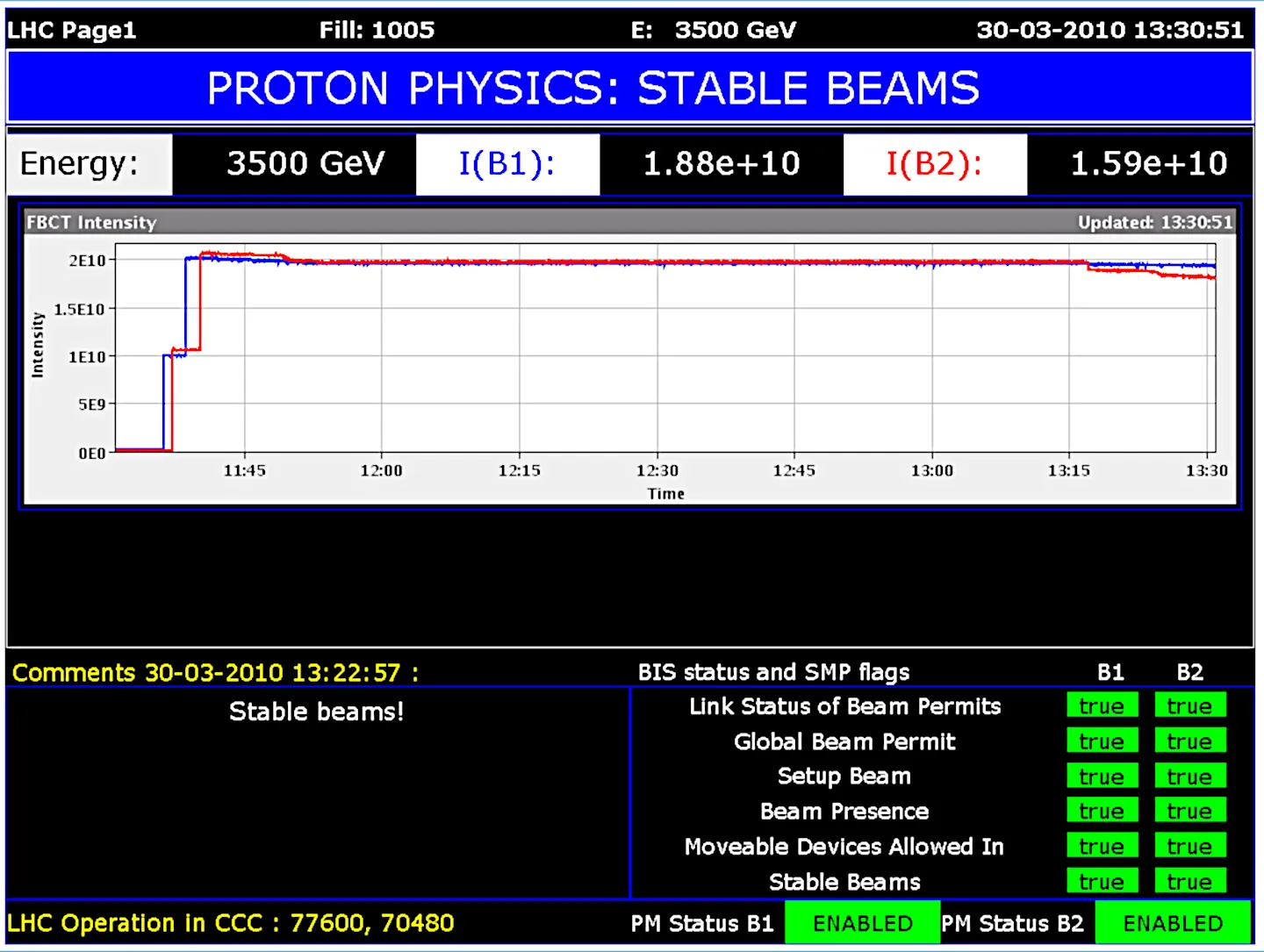This screenshot has height=952, width=1264.
Task: Click the 'E: 3500 GeV' header text
Action: coord(713,30)
